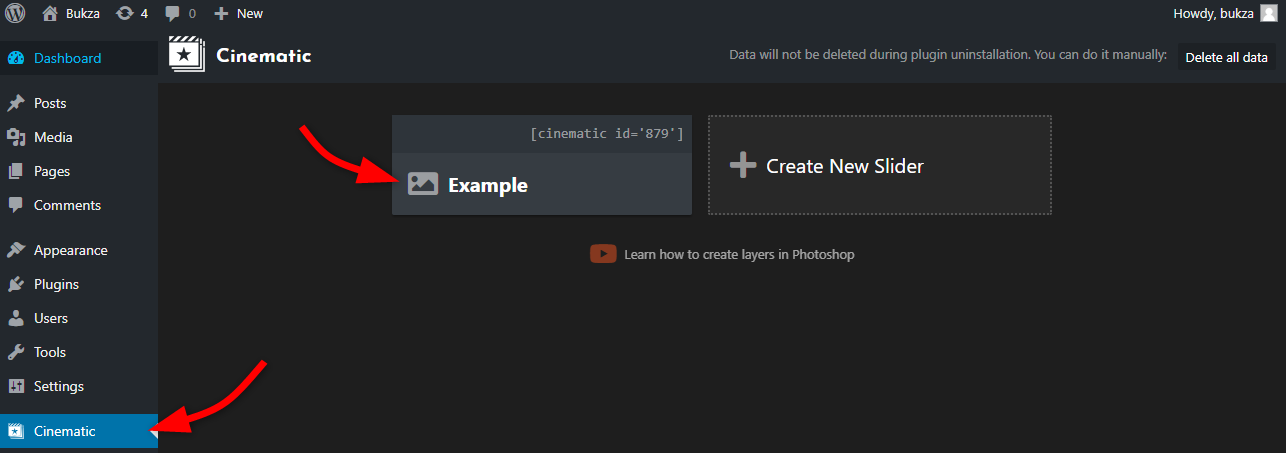Click the WordPress logo icon
1286x453 pixels.
coord(15,14)
